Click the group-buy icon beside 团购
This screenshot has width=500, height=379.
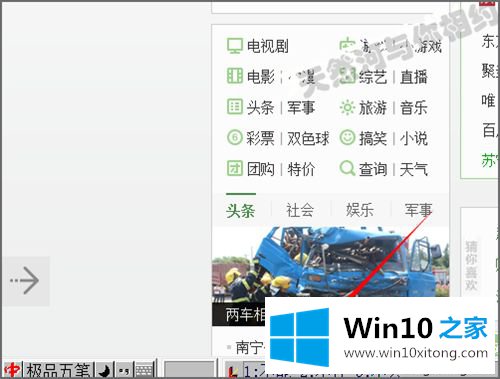pyautogui.click(x=235, y=168)
